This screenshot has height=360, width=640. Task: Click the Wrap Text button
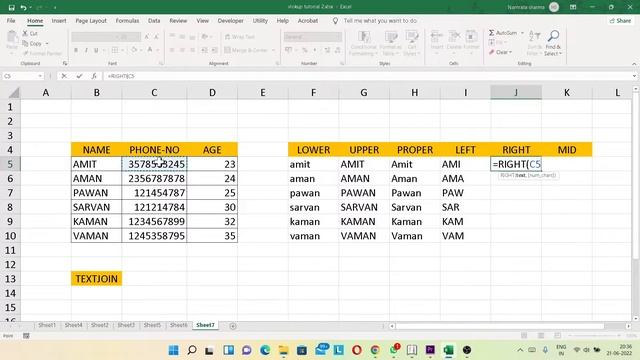click(x=240, y=37)
